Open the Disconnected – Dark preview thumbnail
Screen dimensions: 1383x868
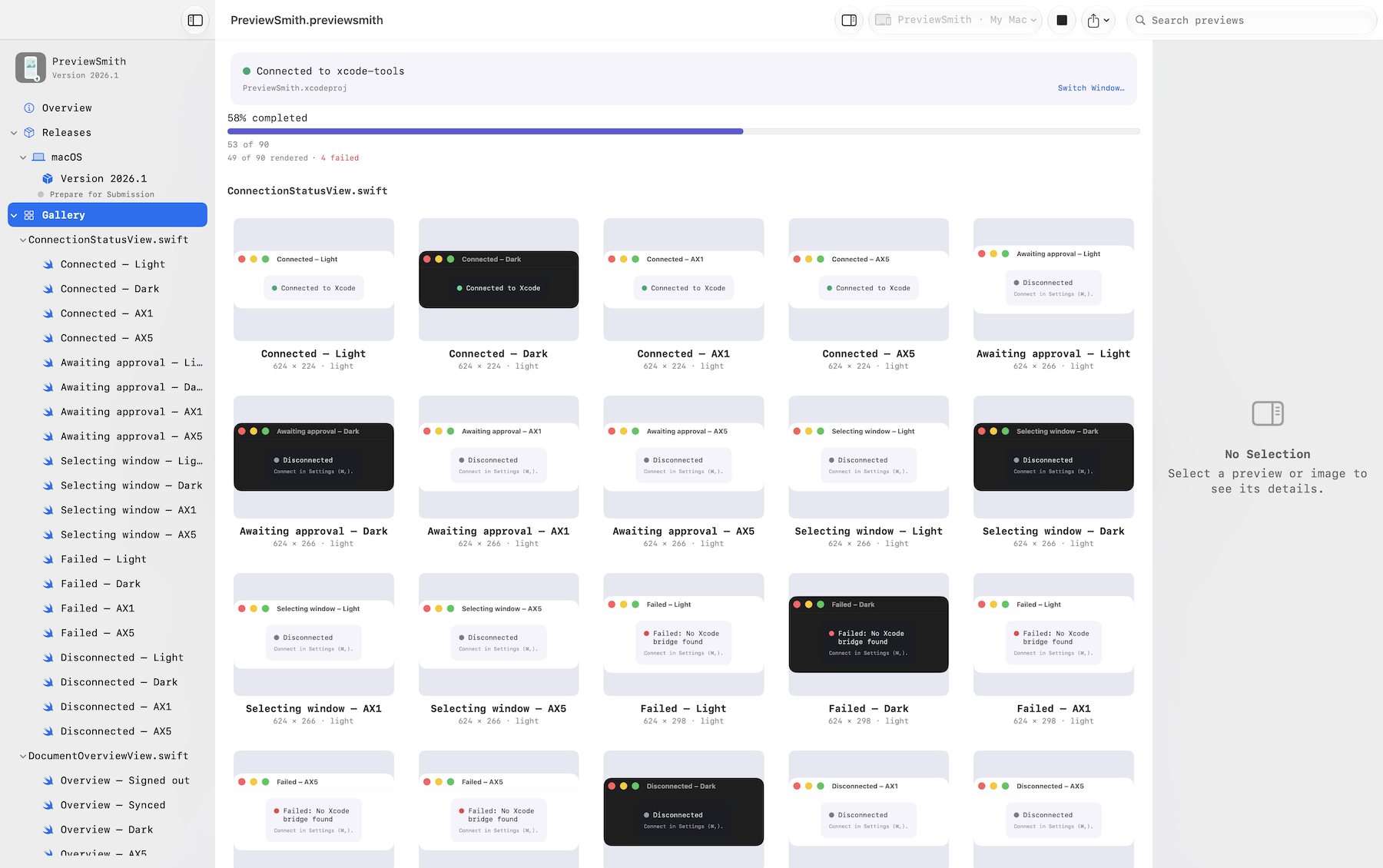coord(684,810)
